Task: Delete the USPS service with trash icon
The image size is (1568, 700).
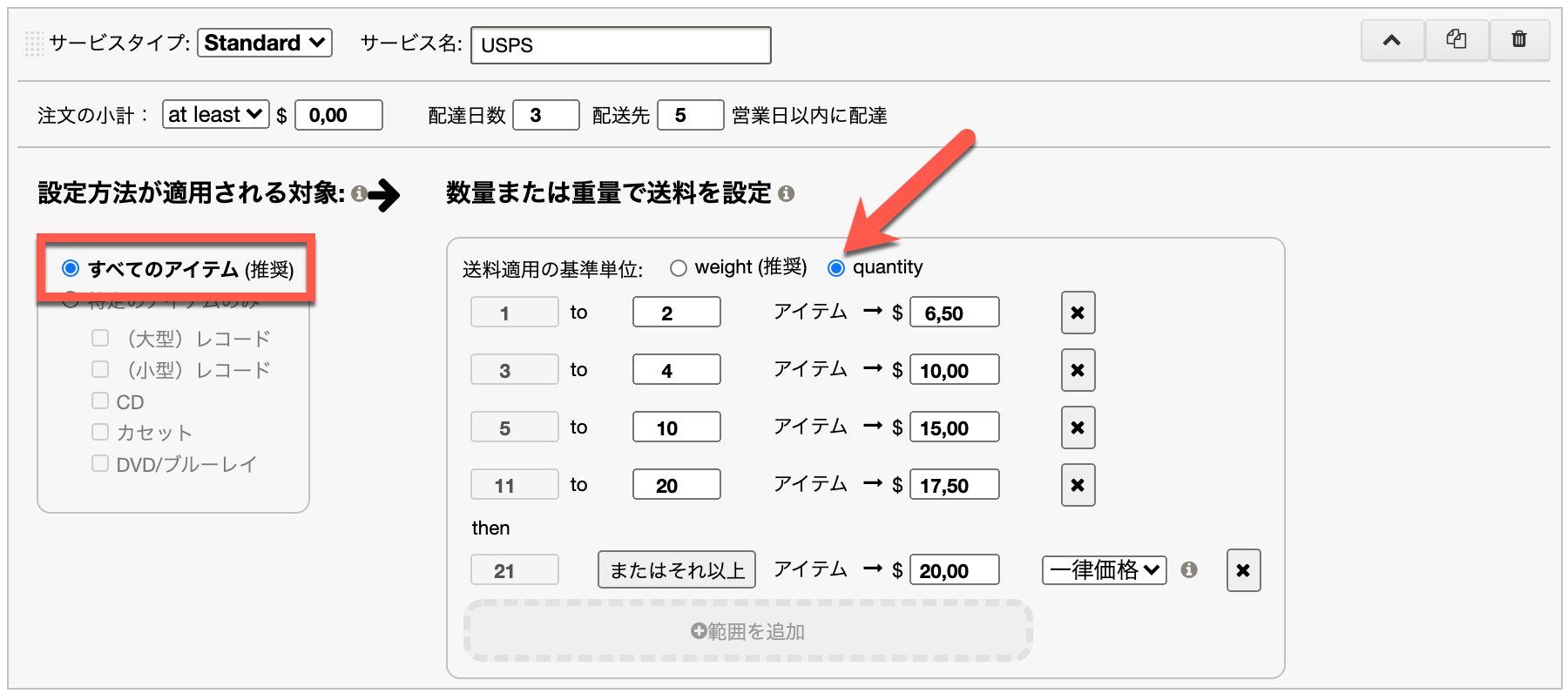Action: pos(1519,40)
